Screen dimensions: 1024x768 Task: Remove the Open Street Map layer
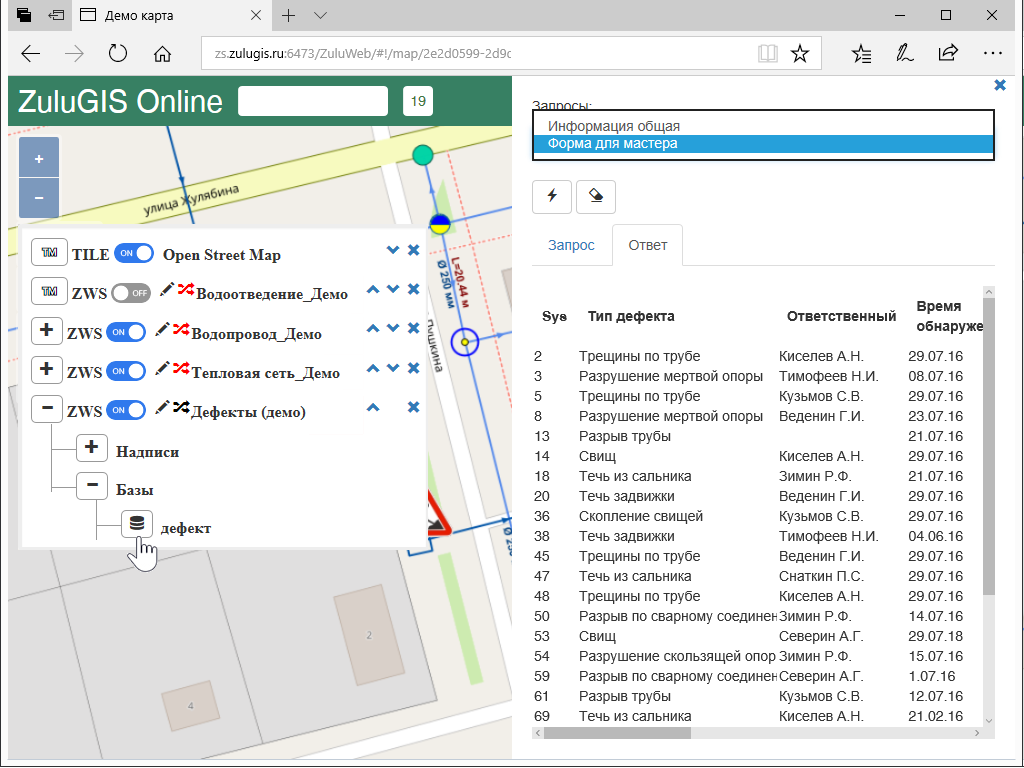pyautogui.click(x=413, y=251)
